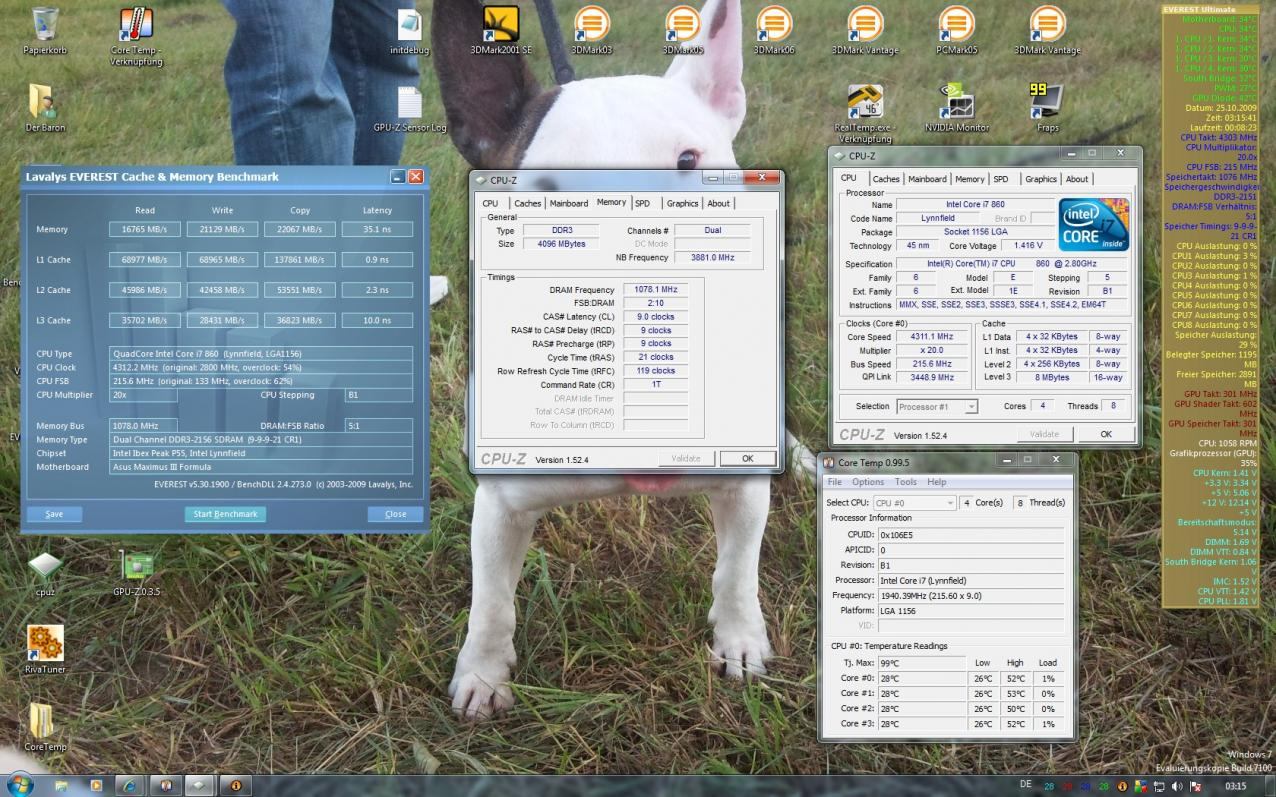Click OK in CPU-Z CPU window
This screenshot has height=797, width=1276.
(1105, 434)
